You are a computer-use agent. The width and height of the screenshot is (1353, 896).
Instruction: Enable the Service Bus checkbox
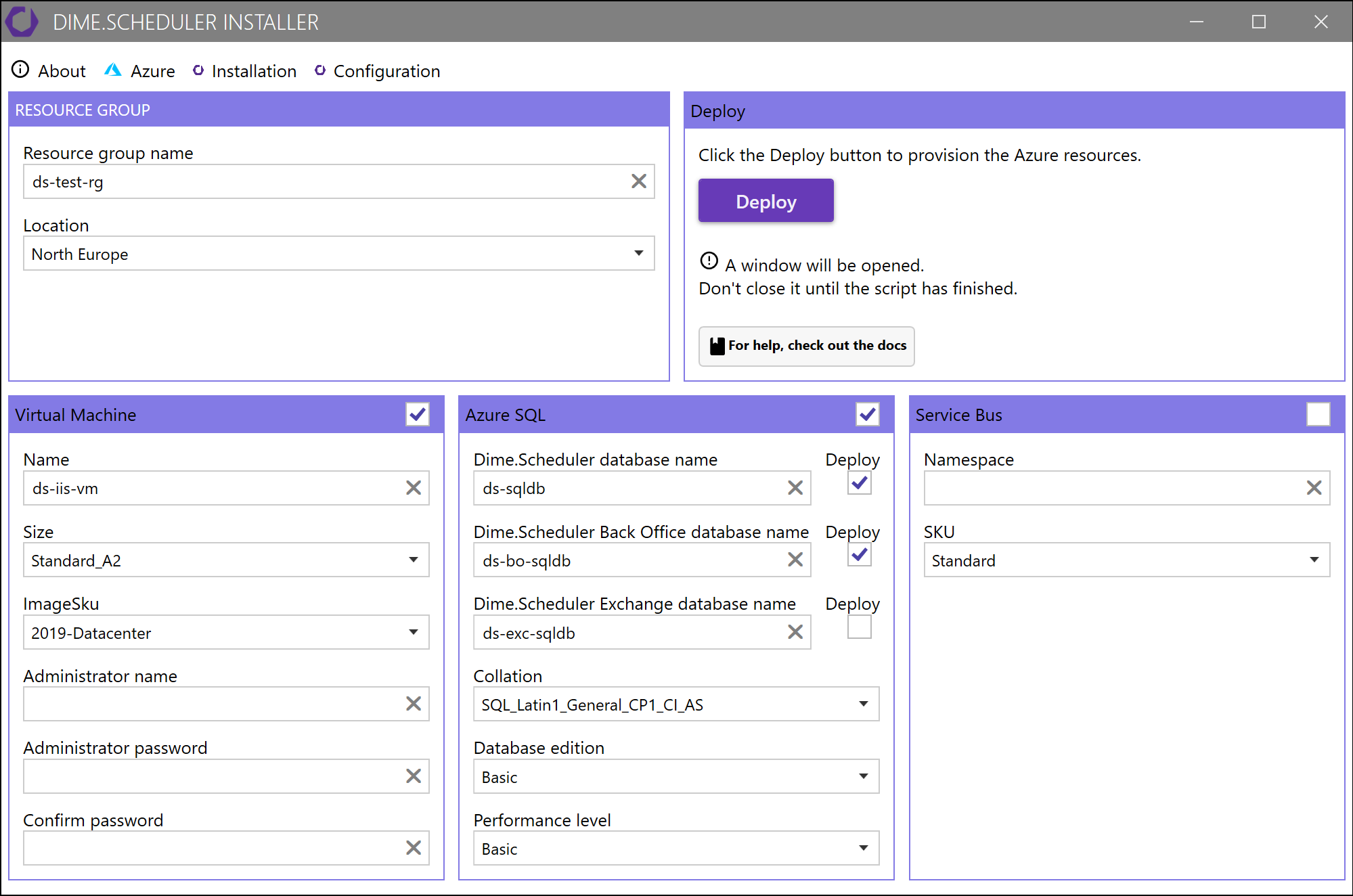(x=1318, y=414)
